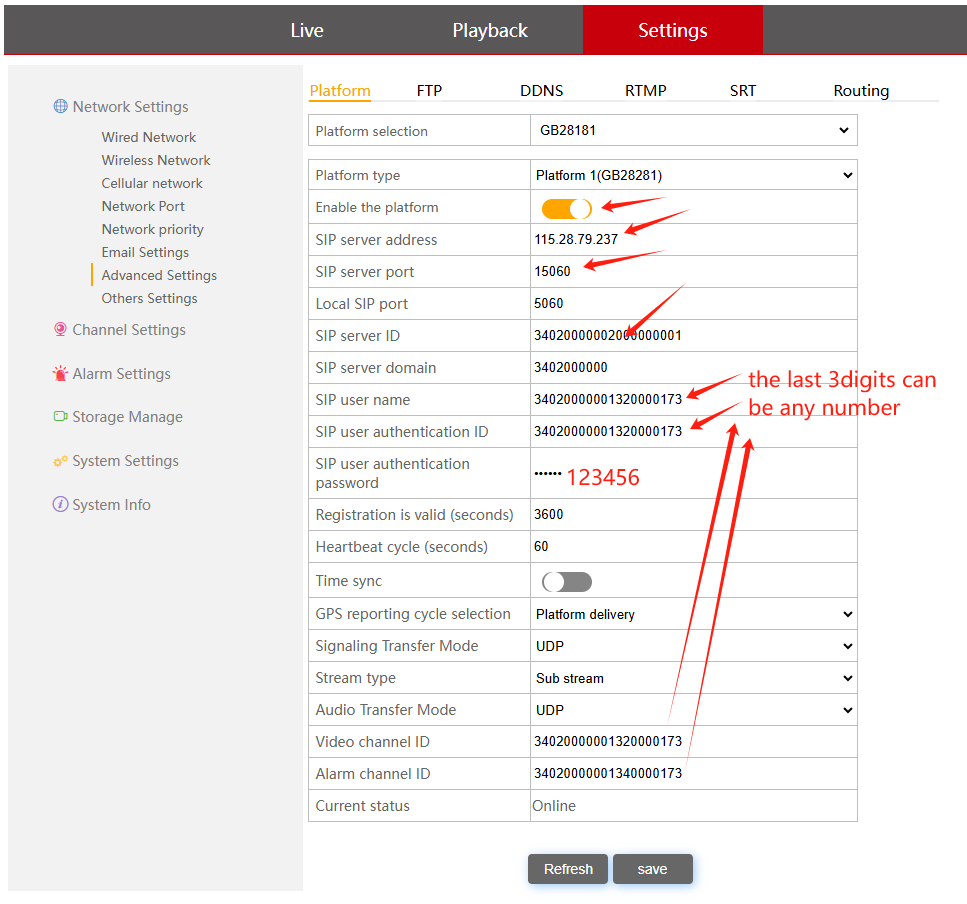Open Wireless Network settings in sidebar
The width and height of the screenshot is (967, 904).
(156, 160)
